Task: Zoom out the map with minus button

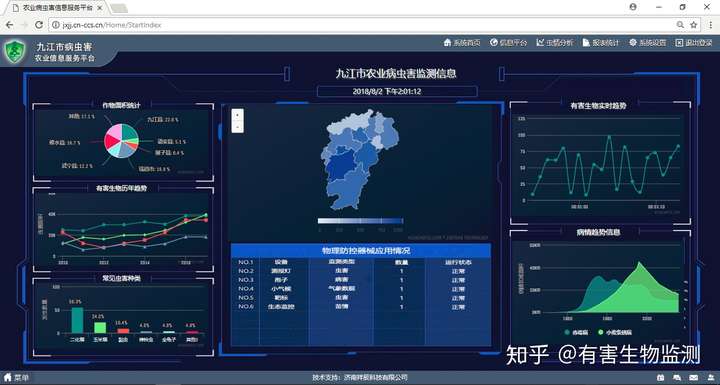Action: coord(237,127)
